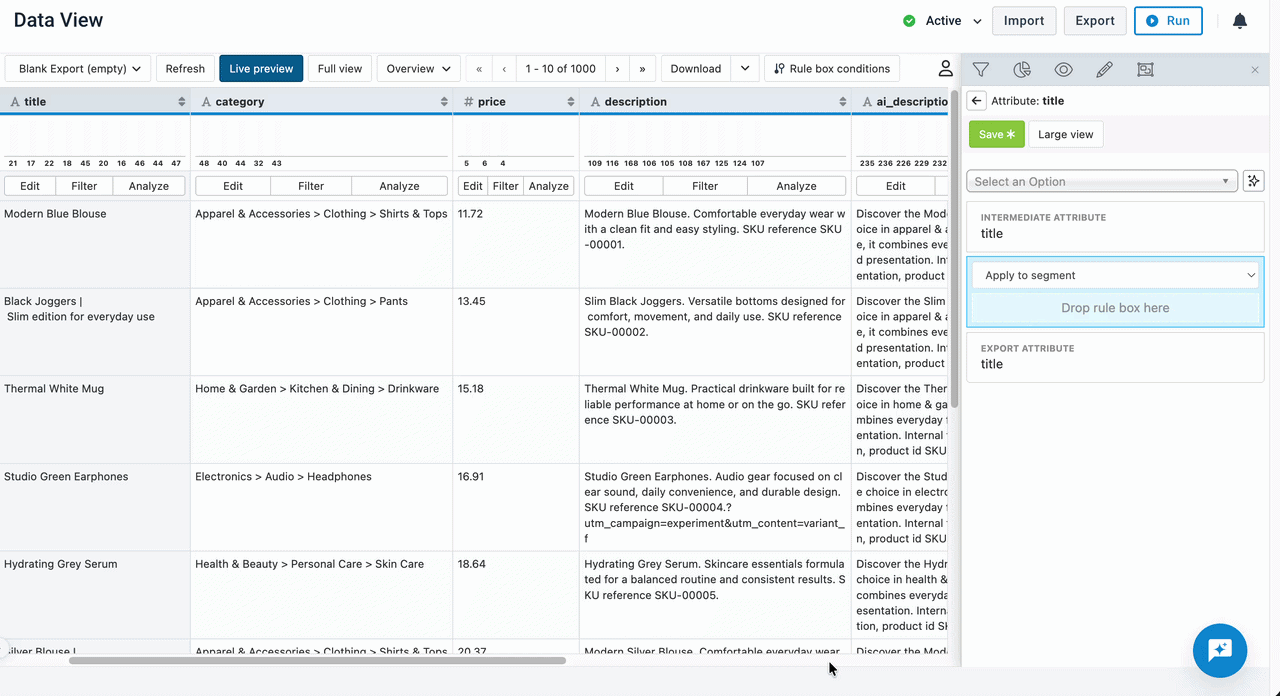
Task: Open the 1 - 10 of 1000 page selector
Action: pos(561,69)
